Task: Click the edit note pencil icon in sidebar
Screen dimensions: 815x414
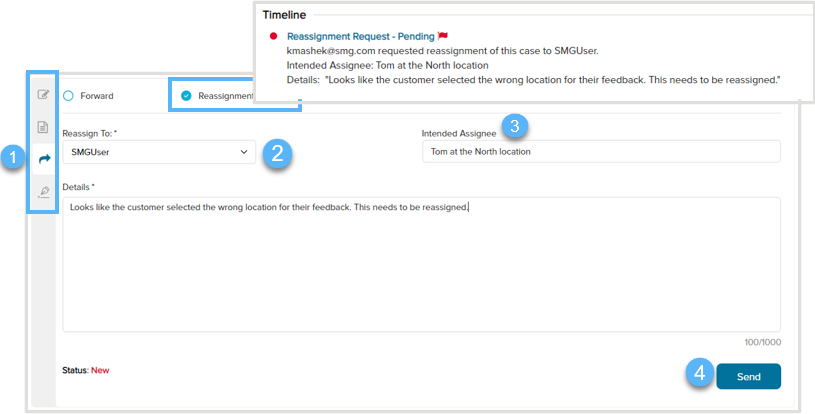Action: [43, 96]
